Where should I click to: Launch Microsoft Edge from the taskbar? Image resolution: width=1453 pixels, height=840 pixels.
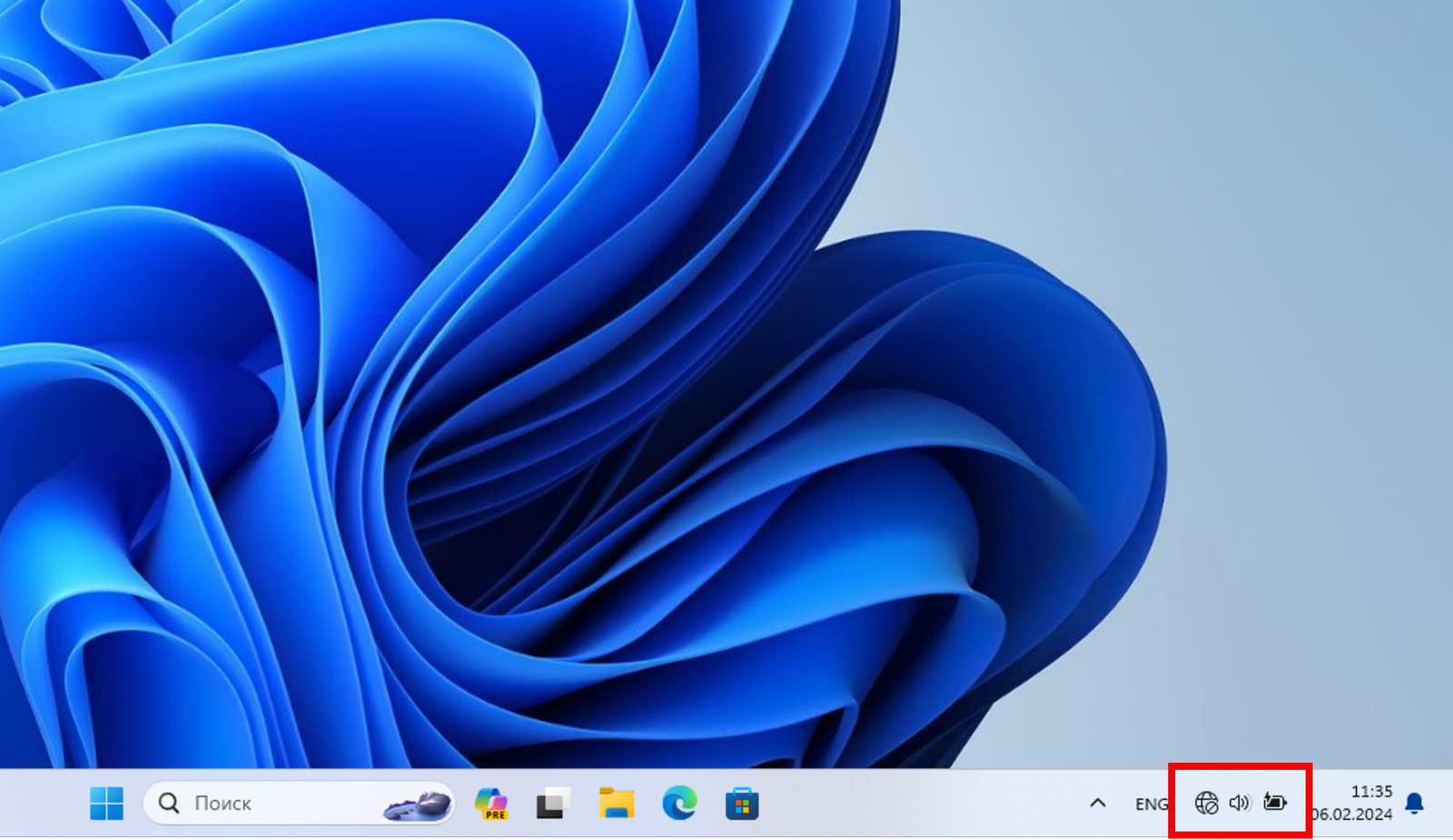click(x=679, y=804)
